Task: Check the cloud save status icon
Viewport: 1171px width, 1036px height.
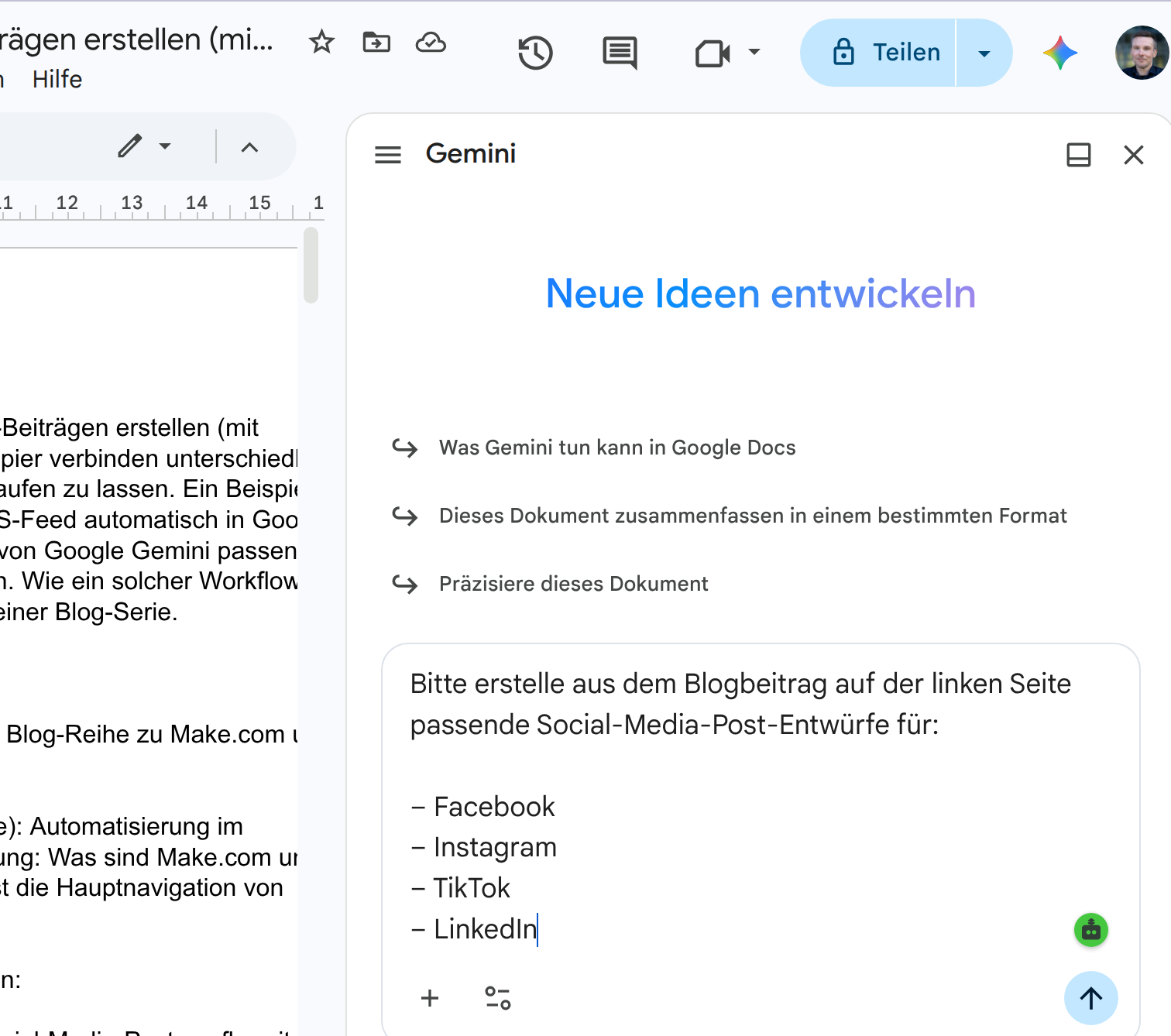Action: pyautogui.click(x=431, y=42)
